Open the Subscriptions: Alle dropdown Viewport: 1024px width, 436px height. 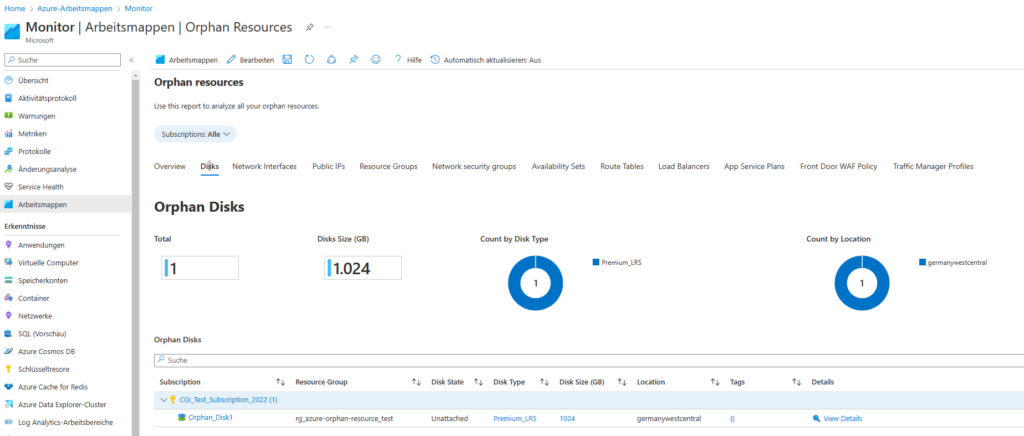pos(195,134)
